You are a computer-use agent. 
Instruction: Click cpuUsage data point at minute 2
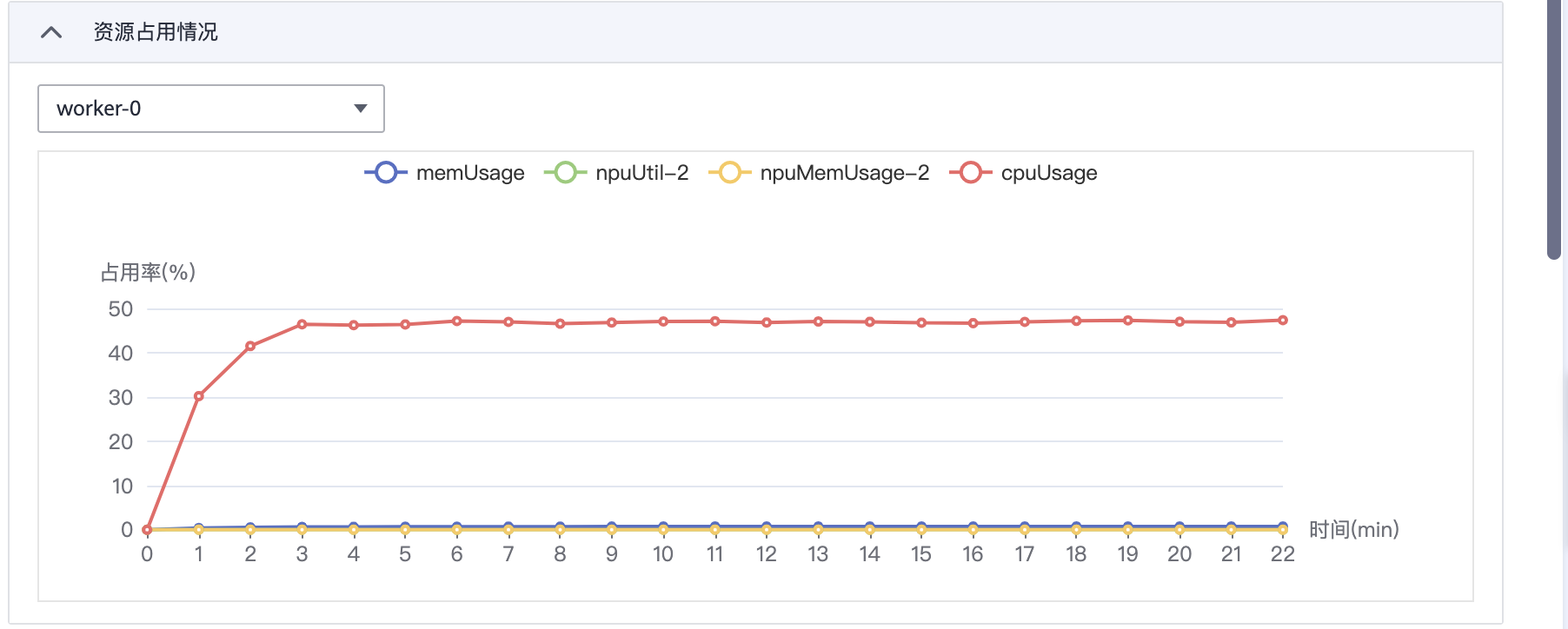250,346
